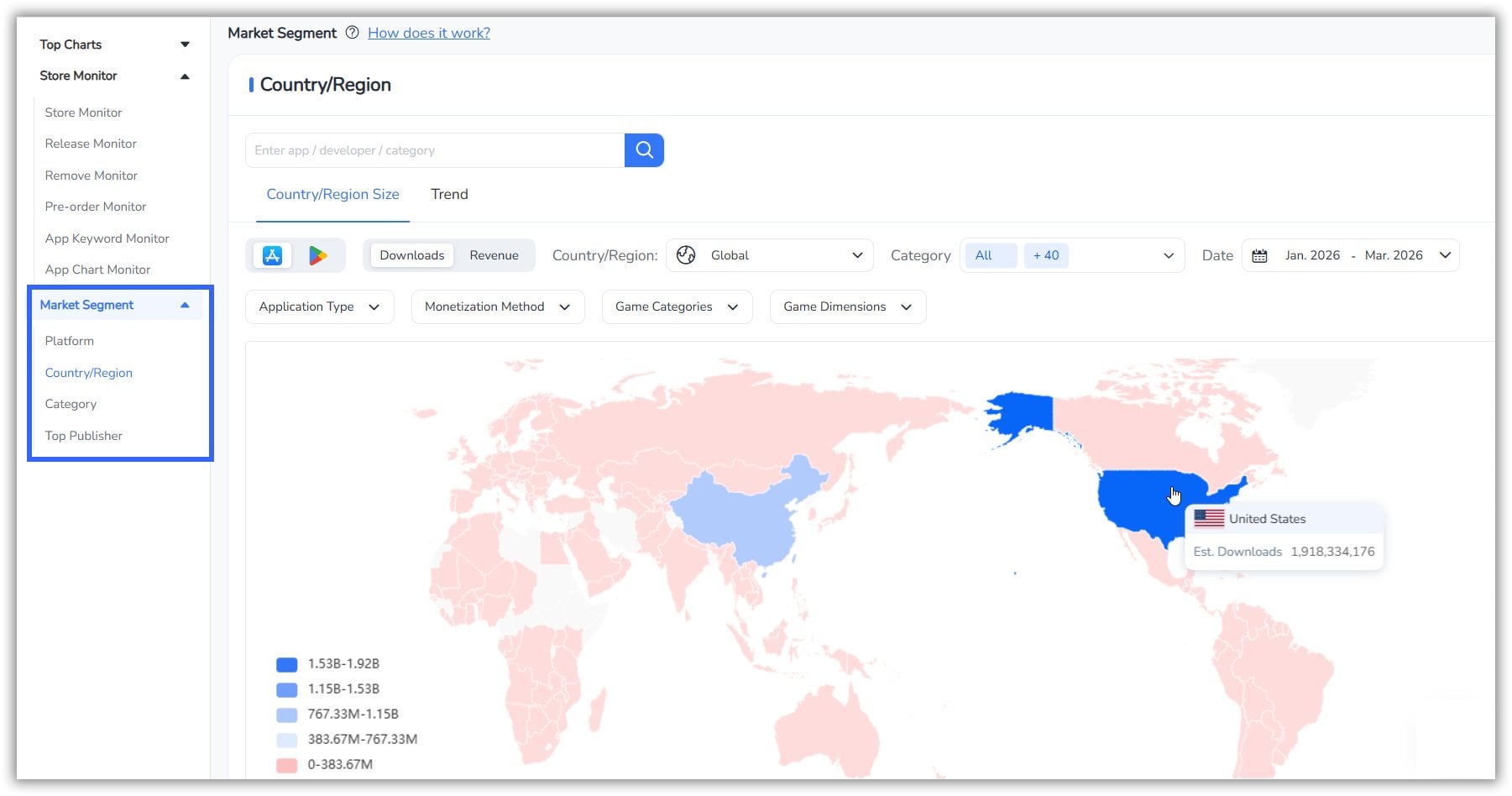Viewport: 1512px width, 796px height.
Task: Click the question mark help icon beside Market Segment
Action: (351, 33)
